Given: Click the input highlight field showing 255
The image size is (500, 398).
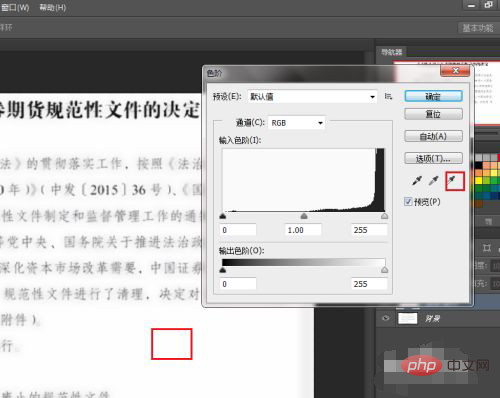Looking at the screenshot, I should [x=369, y=230].
